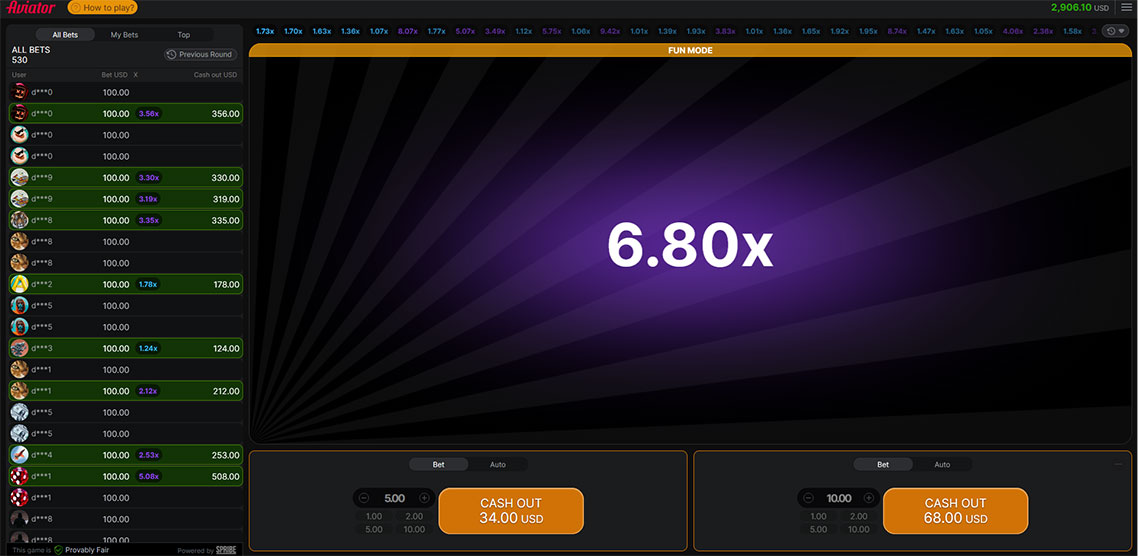Viewport: 1138px width, 556px height.
Task: Click the Provably Fair shield icon
Action: pos(59,550)
